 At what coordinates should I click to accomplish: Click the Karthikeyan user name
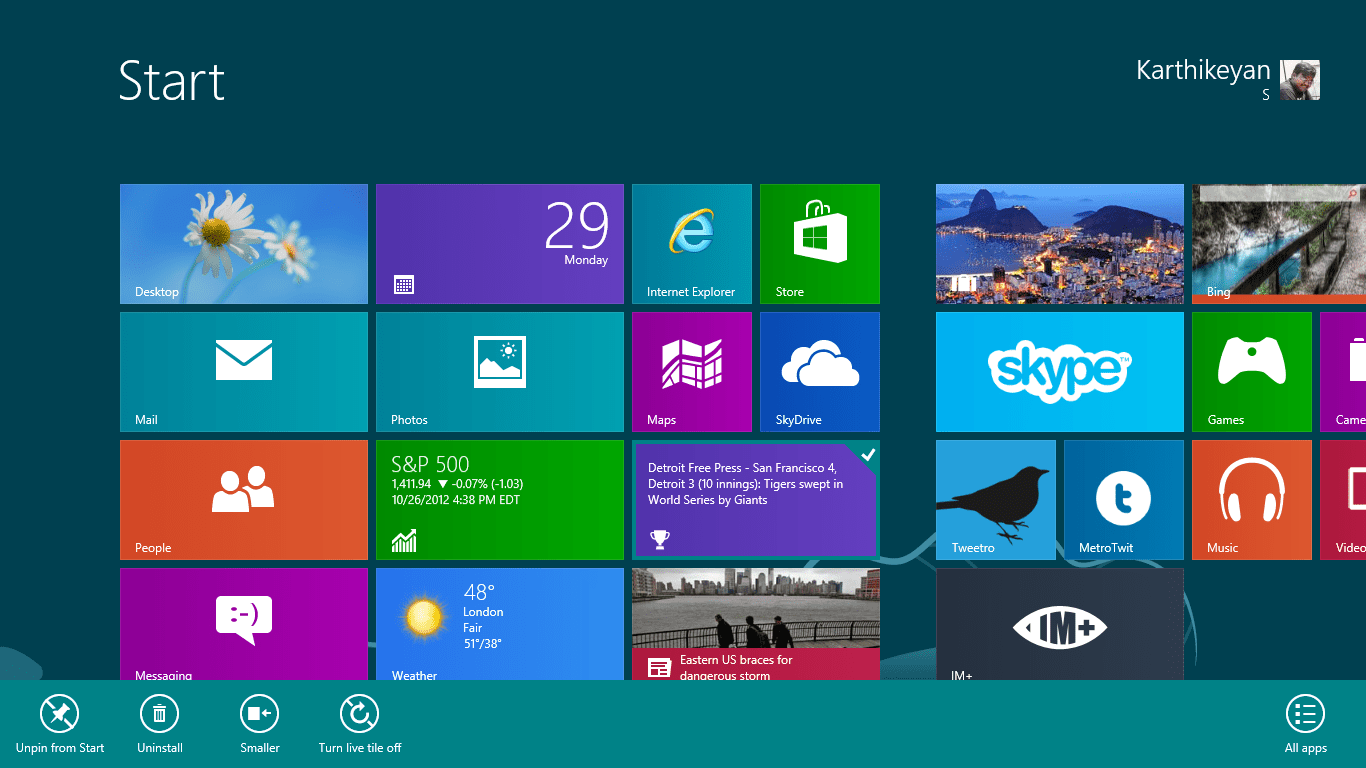1203,71
